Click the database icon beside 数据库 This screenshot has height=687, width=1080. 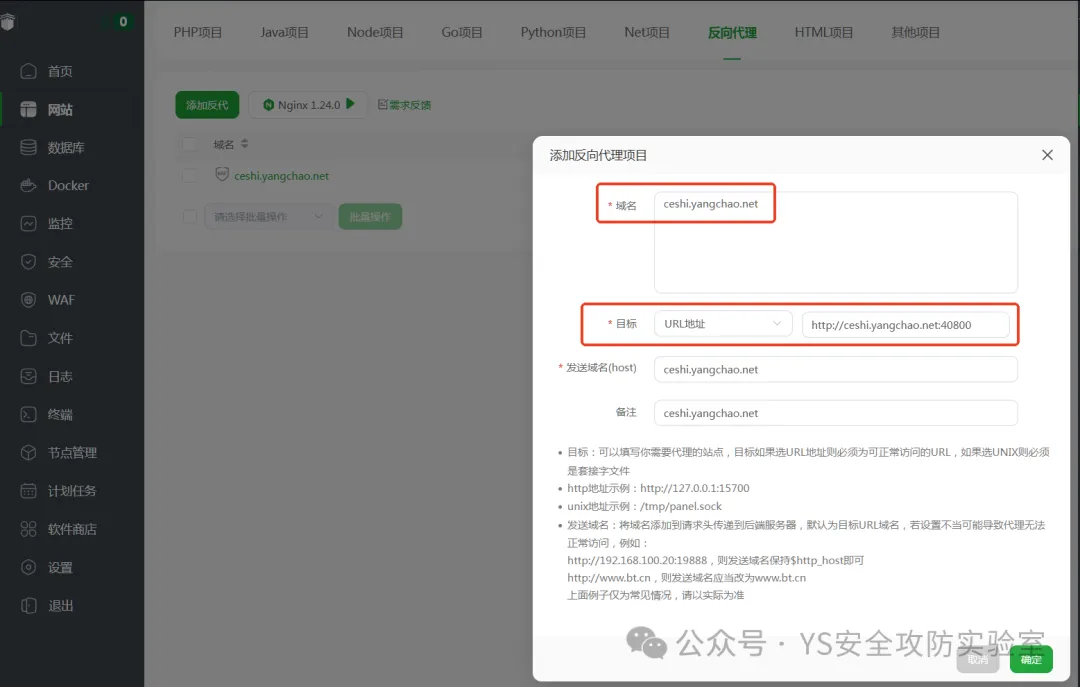[x=28, y=147]
